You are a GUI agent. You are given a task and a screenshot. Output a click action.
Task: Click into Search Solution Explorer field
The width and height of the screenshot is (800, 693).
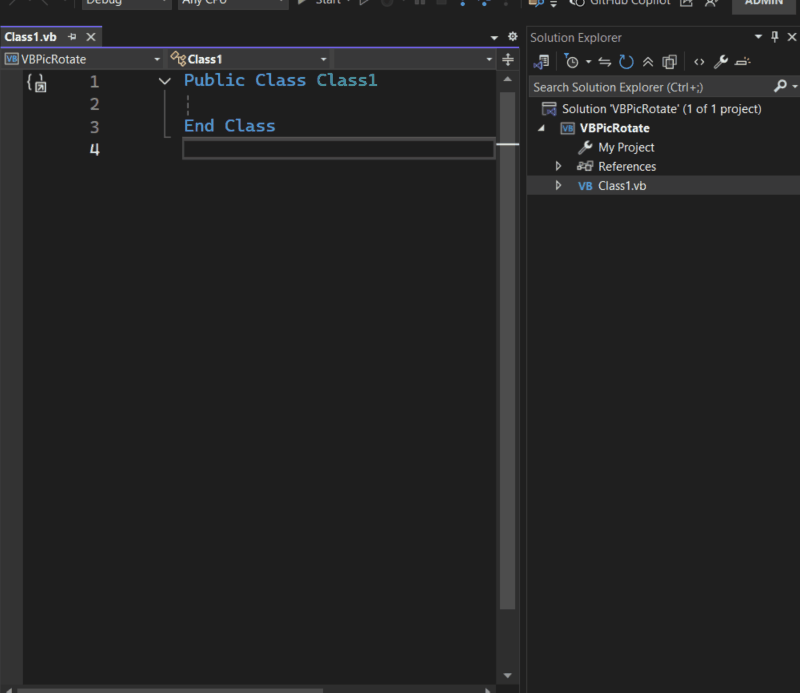point(651,87)
